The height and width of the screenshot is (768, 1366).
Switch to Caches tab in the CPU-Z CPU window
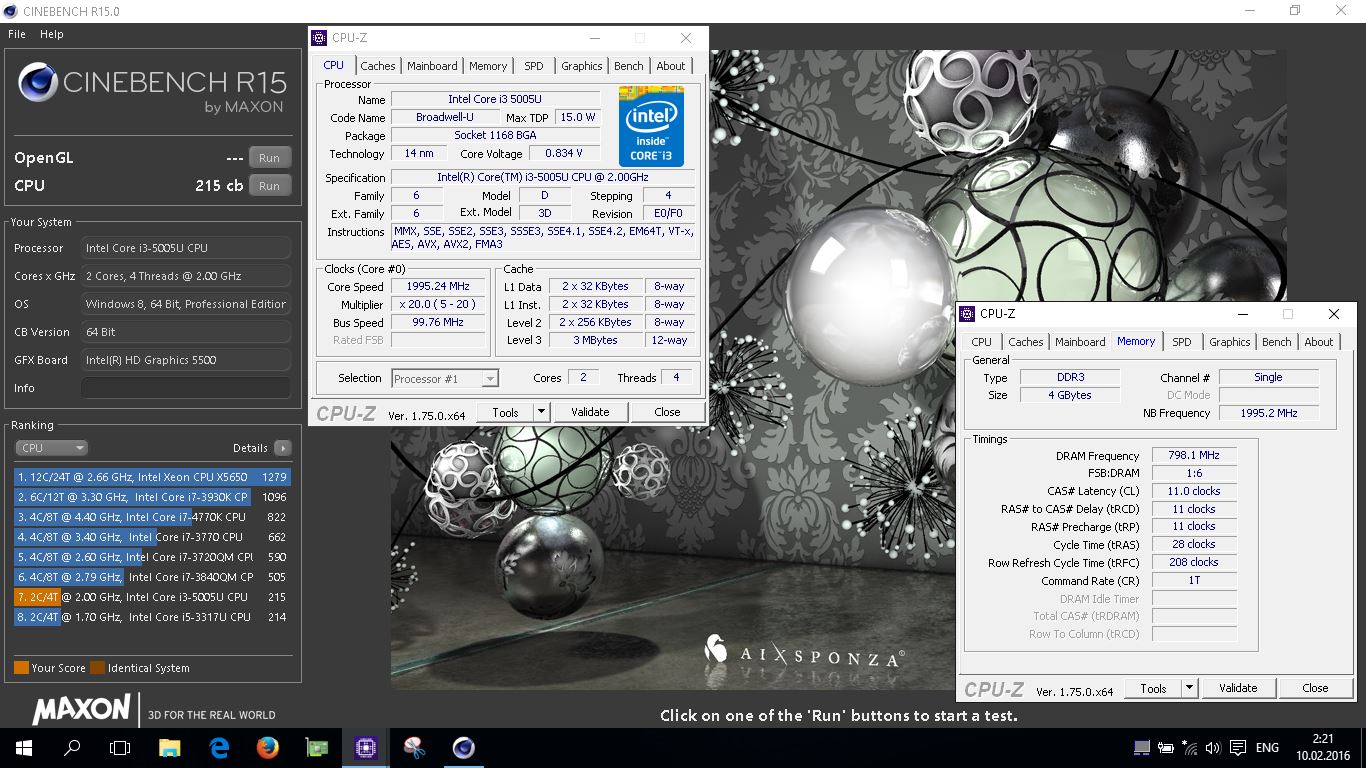(378, 66)
